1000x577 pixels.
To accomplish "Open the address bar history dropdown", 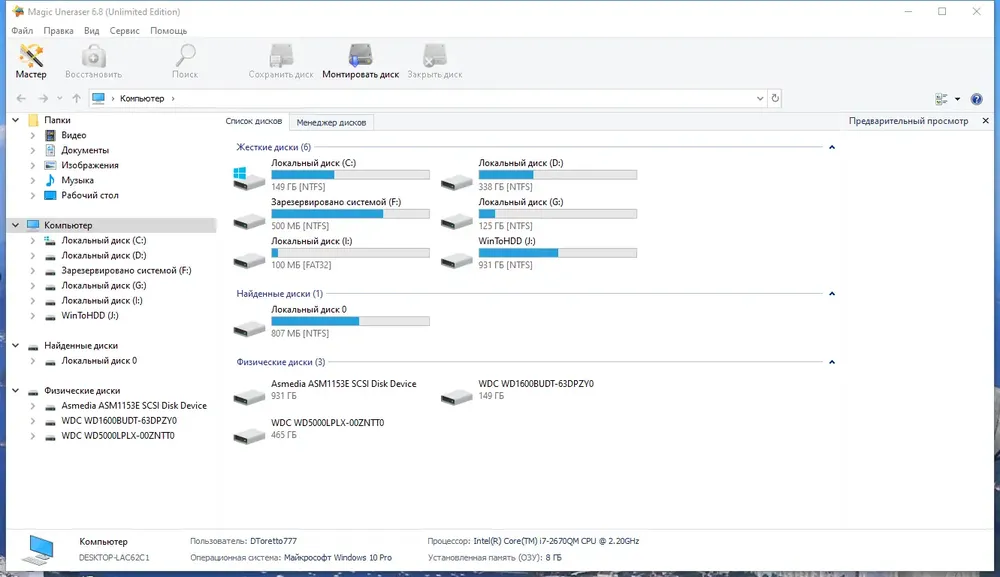I will click(x=760, y=98).
